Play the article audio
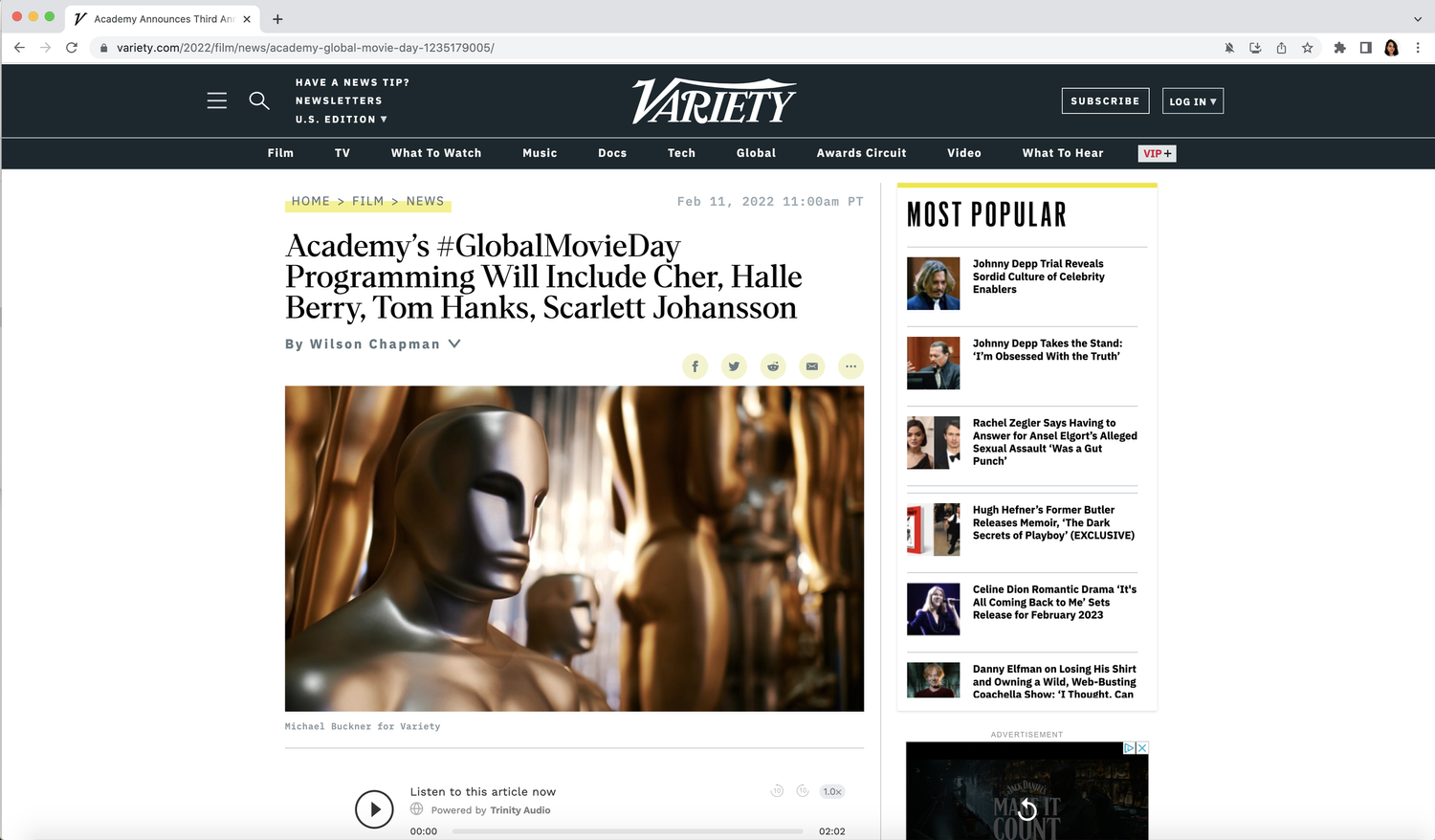This screenshot has width=1435, height=840. (374, 809)
